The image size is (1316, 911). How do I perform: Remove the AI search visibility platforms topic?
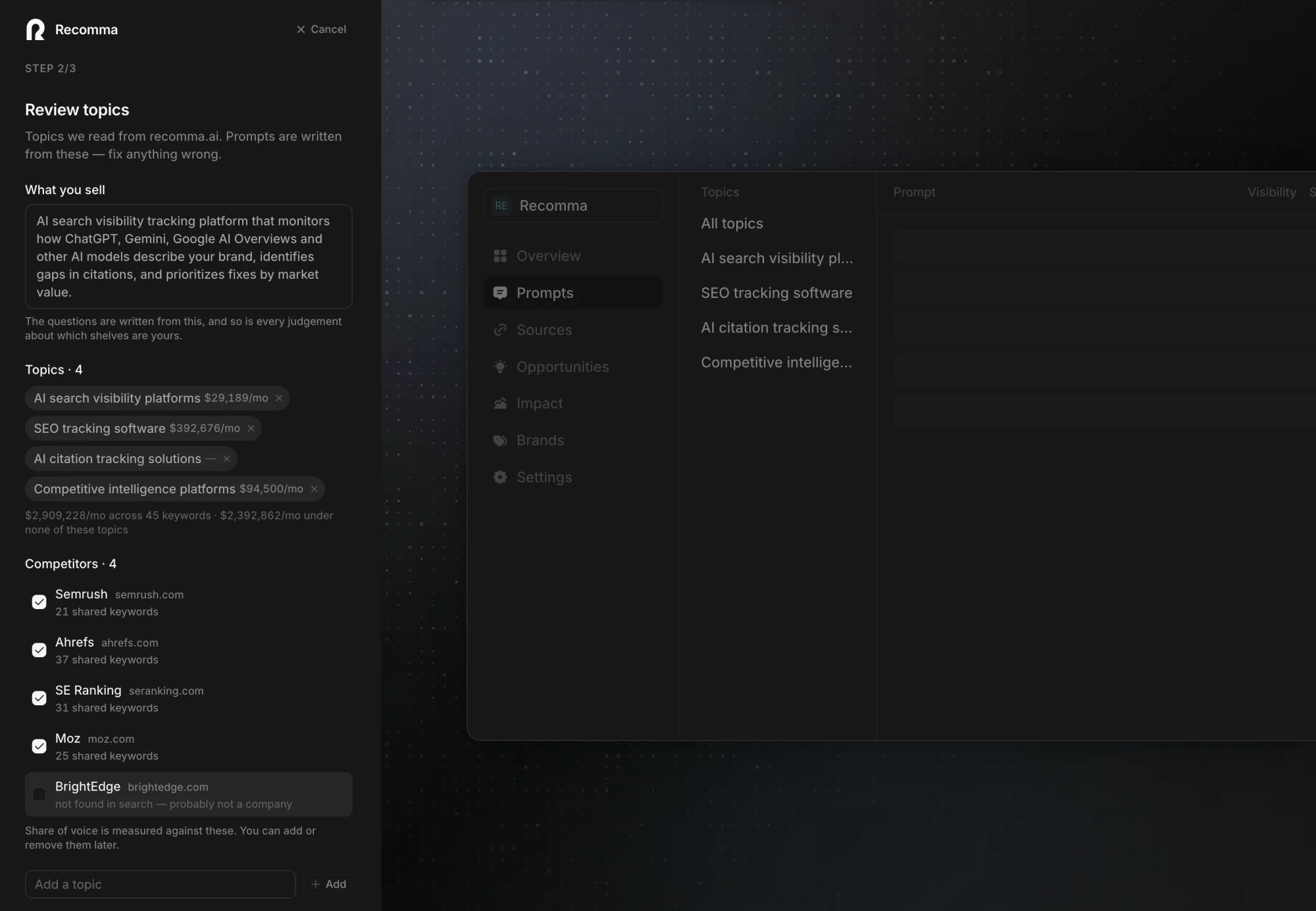(279, 399)
